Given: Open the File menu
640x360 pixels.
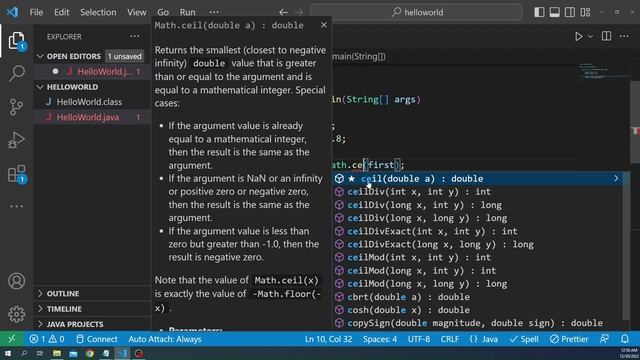Looking at the screenshot, I should click(x=36, y=12).
